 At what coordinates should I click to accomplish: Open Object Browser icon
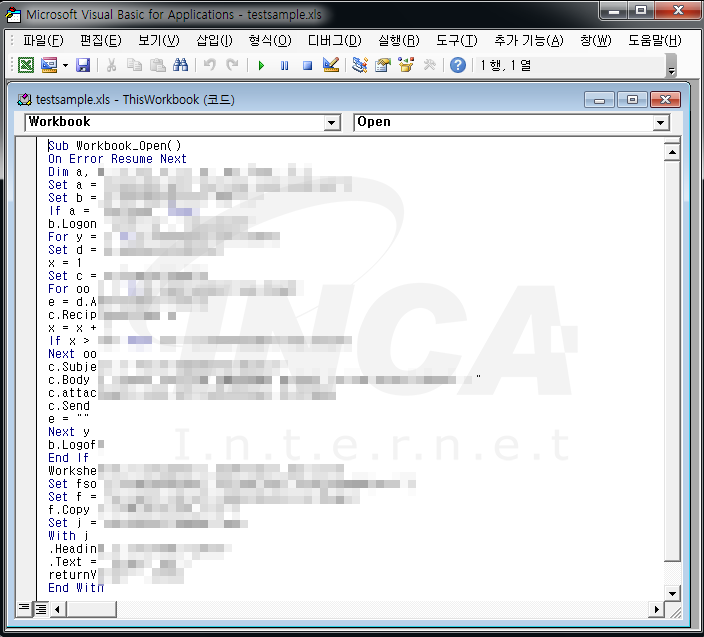click(406, 66)
